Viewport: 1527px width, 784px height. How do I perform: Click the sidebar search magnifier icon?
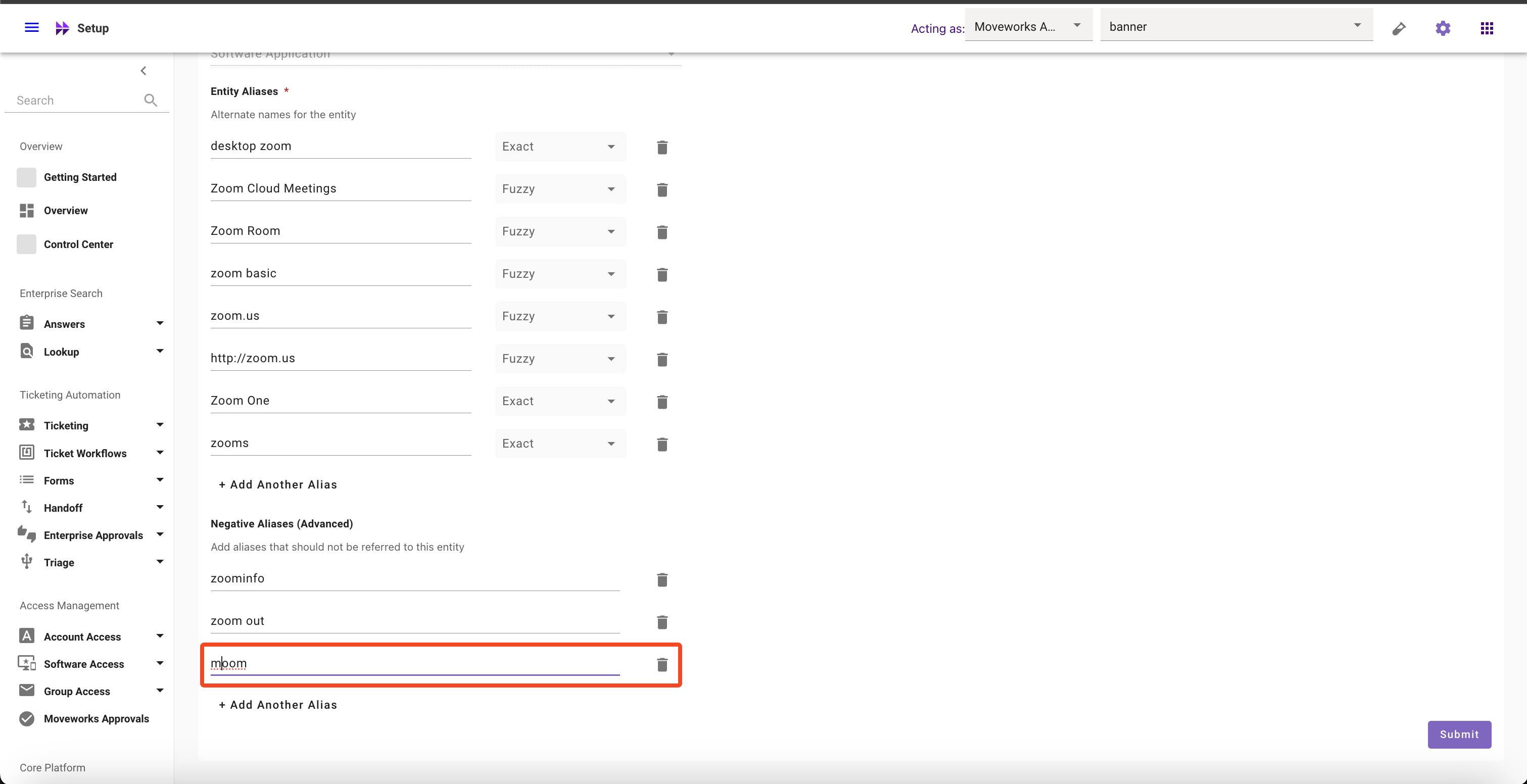point(151,100)
